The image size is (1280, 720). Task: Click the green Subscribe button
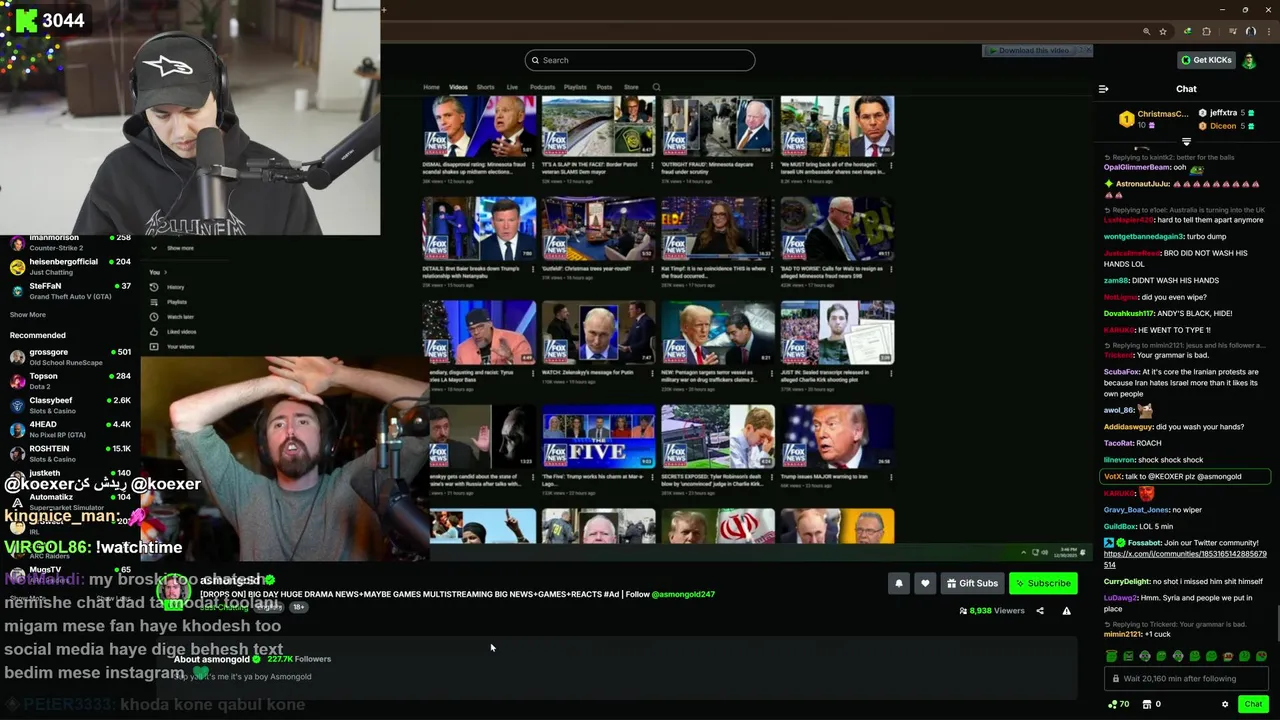[1043, 583]
